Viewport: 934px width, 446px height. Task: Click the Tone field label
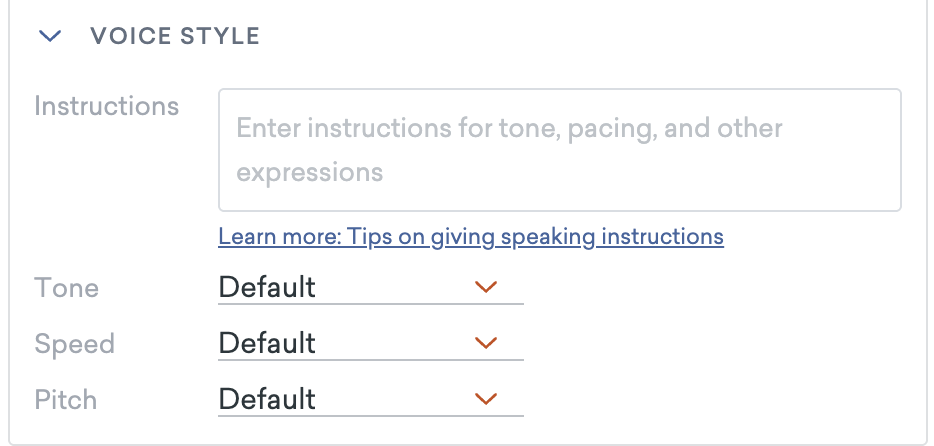pos(67,288)
